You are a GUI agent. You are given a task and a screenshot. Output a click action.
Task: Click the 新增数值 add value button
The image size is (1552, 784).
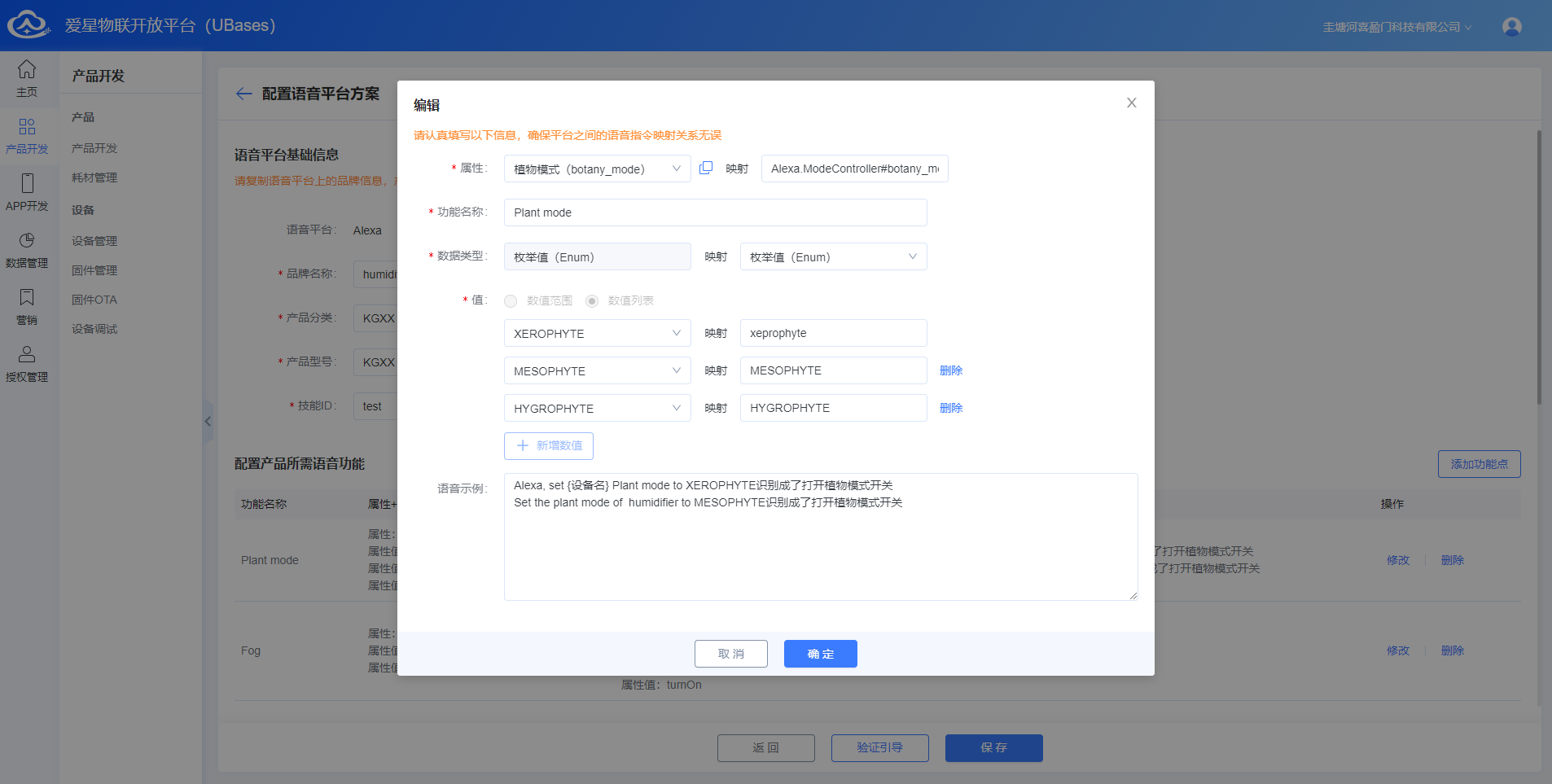pos(548,445)
